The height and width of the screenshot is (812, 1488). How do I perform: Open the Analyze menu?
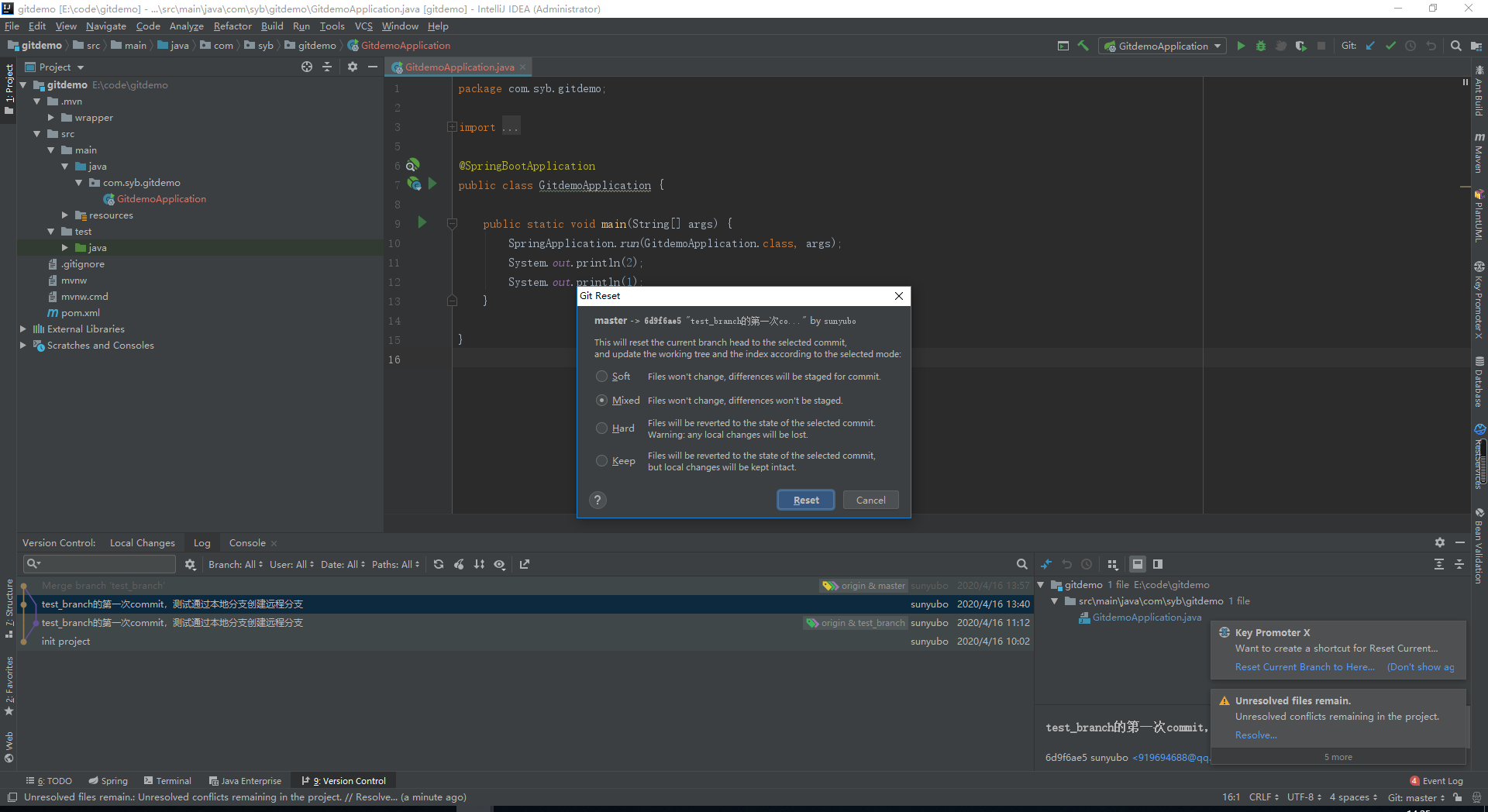pos(187,26)
